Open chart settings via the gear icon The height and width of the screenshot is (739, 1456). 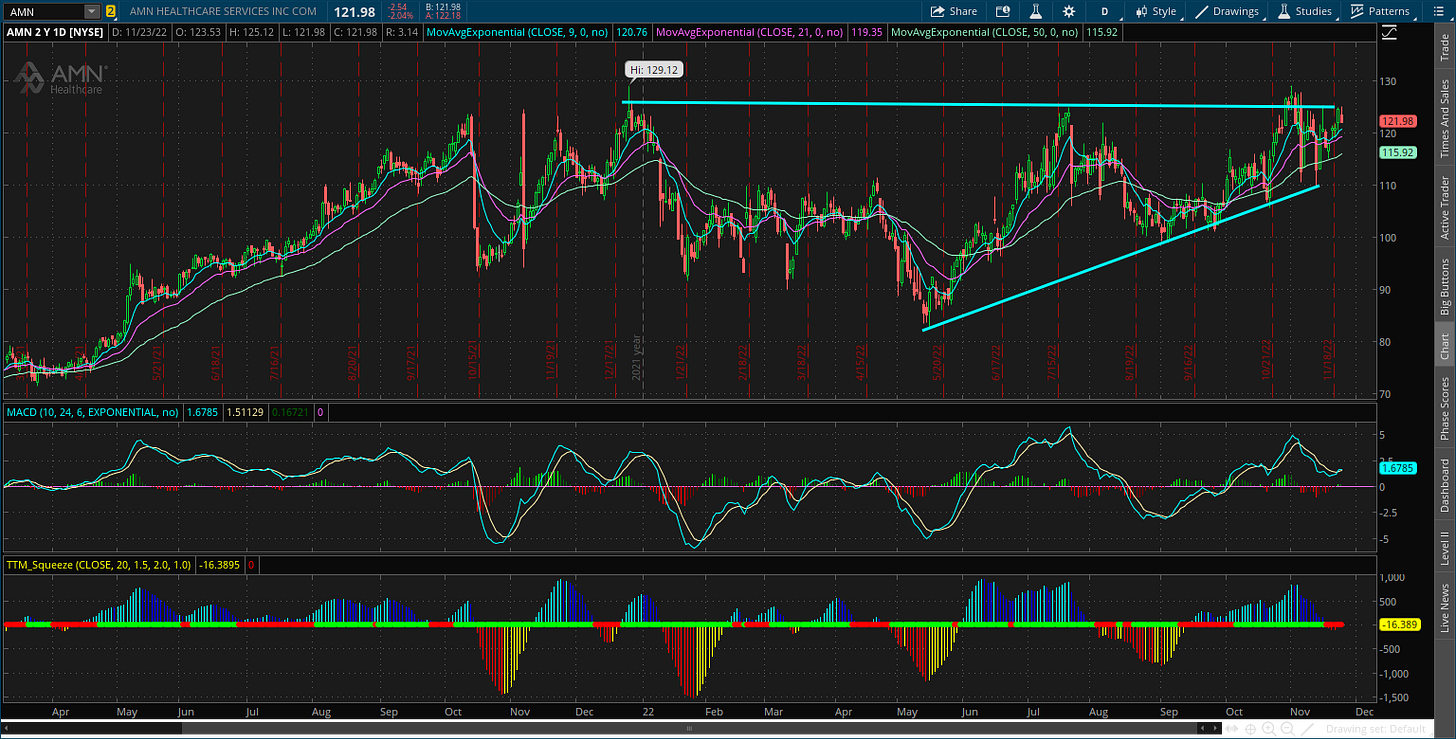[x=1069, y=11]
